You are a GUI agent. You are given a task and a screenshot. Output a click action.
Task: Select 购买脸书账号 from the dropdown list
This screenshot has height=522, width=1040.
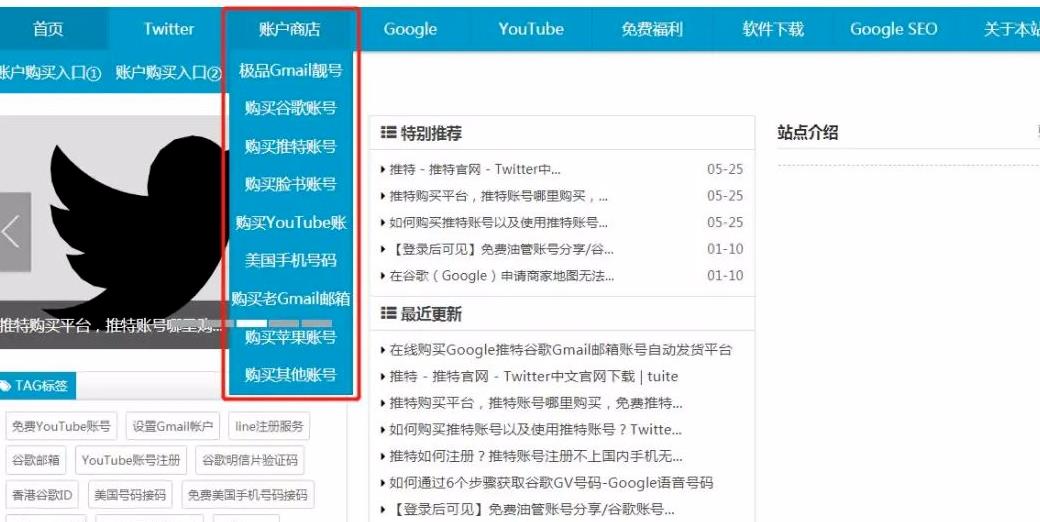pos(290,184)
